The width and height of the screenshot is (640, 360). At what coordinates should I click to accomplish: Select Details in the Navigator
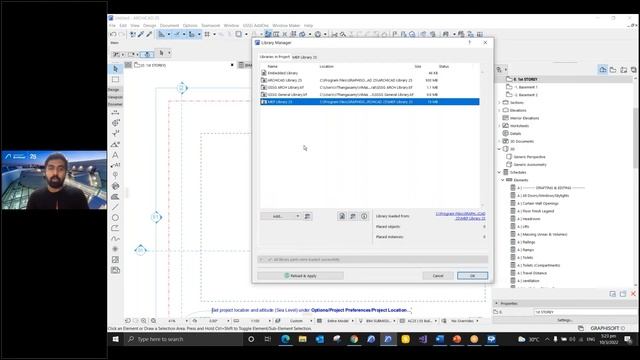click(516, 133)
